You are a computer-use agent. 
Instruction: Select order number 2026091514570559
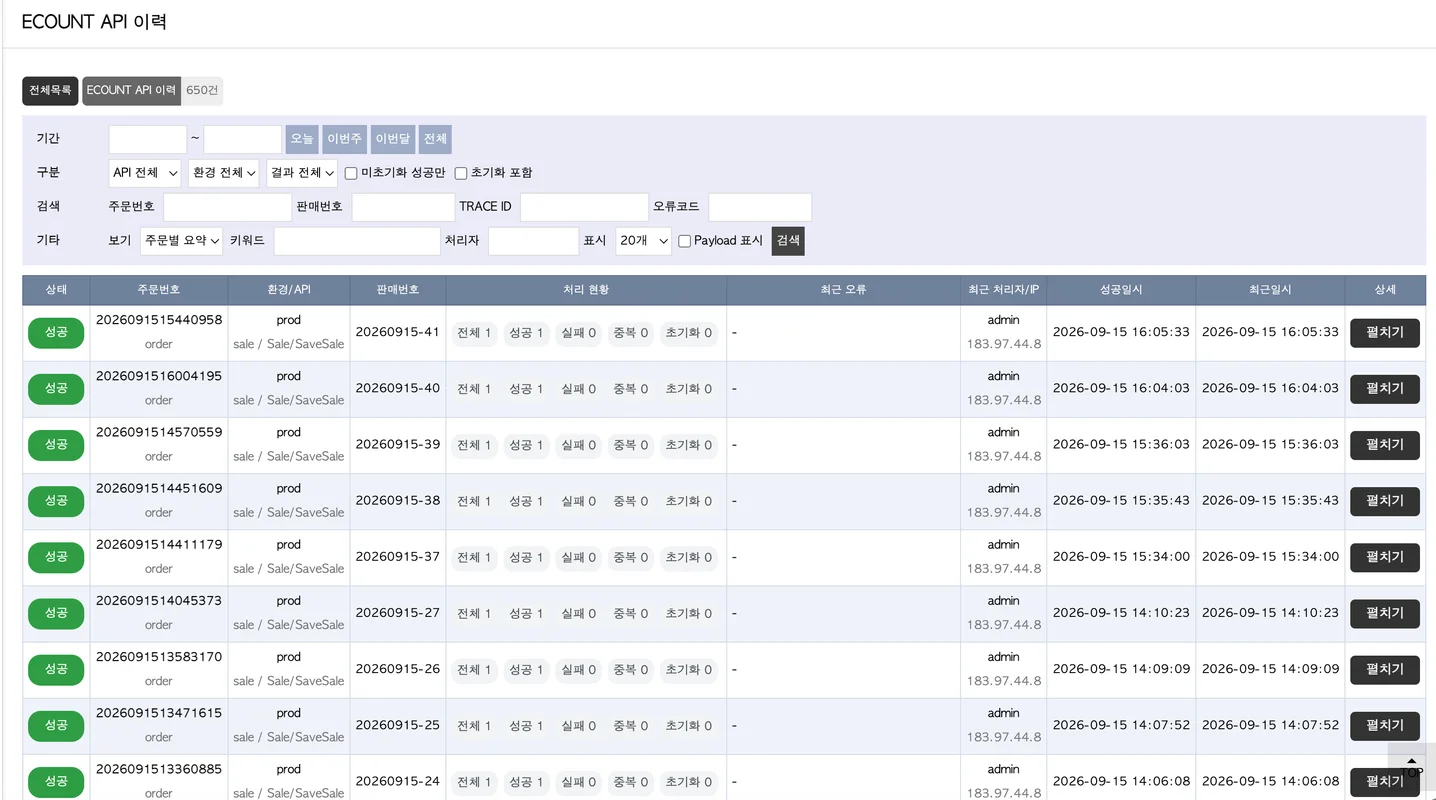click(x=159, y=432)
